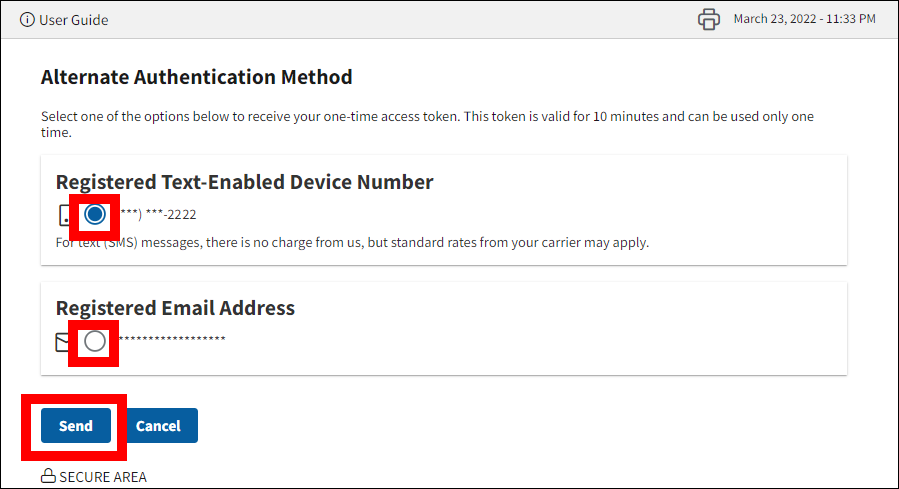The image size is (899, 489).
Task: Select the text-enabled device radio button
Action: [95, 214]
